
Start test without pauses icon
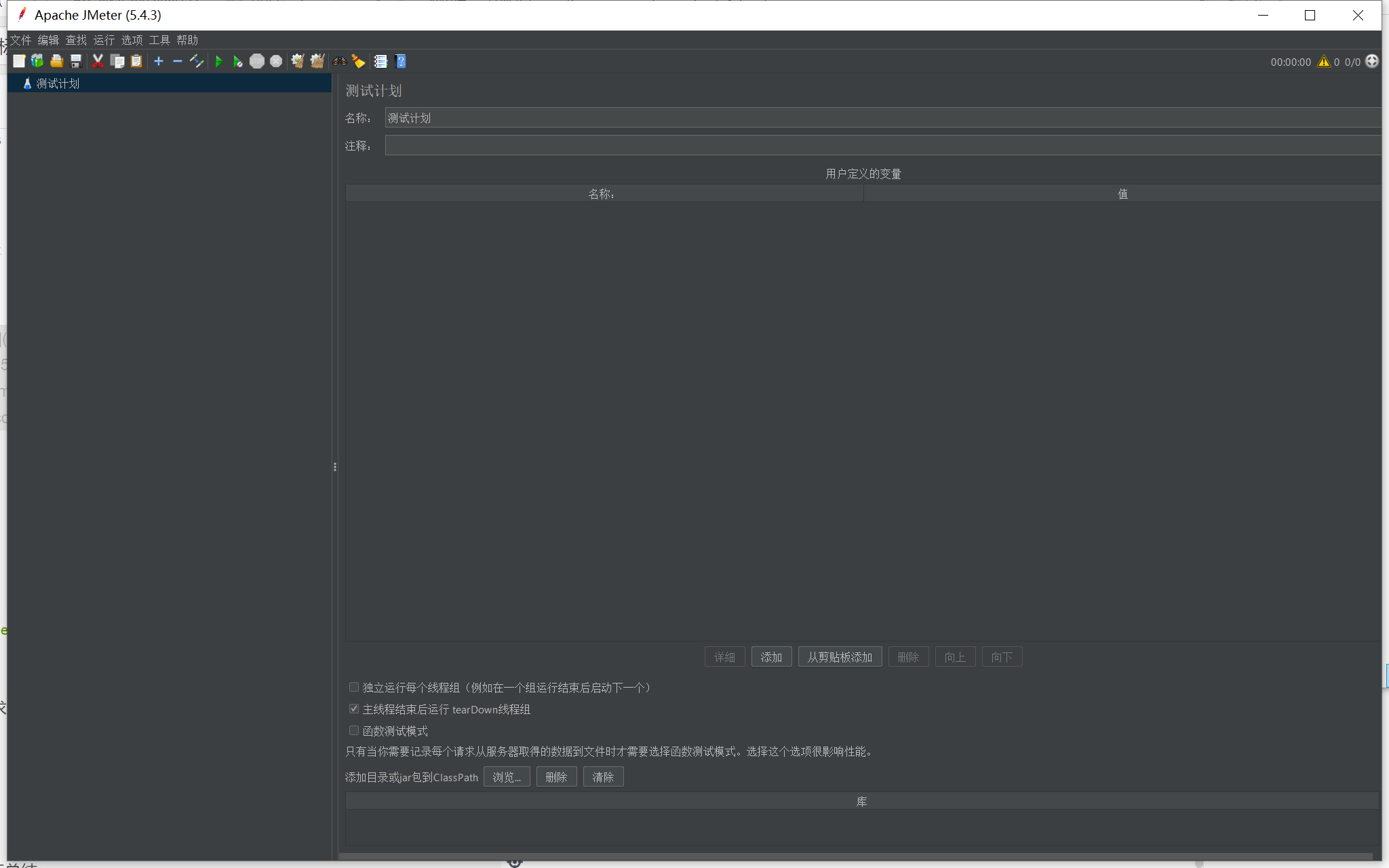[x=237, y=62]
